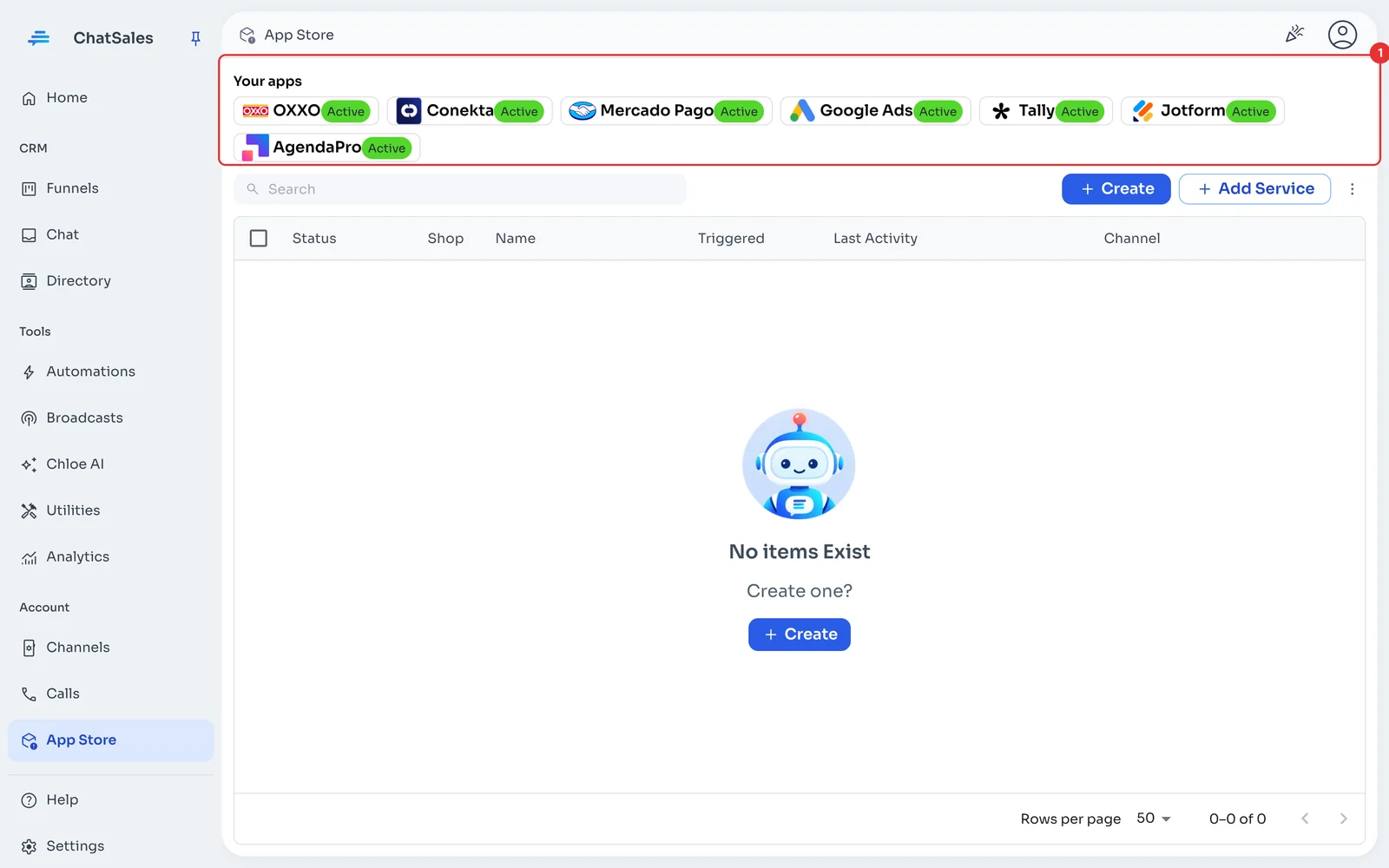Click the Settings gear icon
Screen dimensions: 1389x868
29,846
